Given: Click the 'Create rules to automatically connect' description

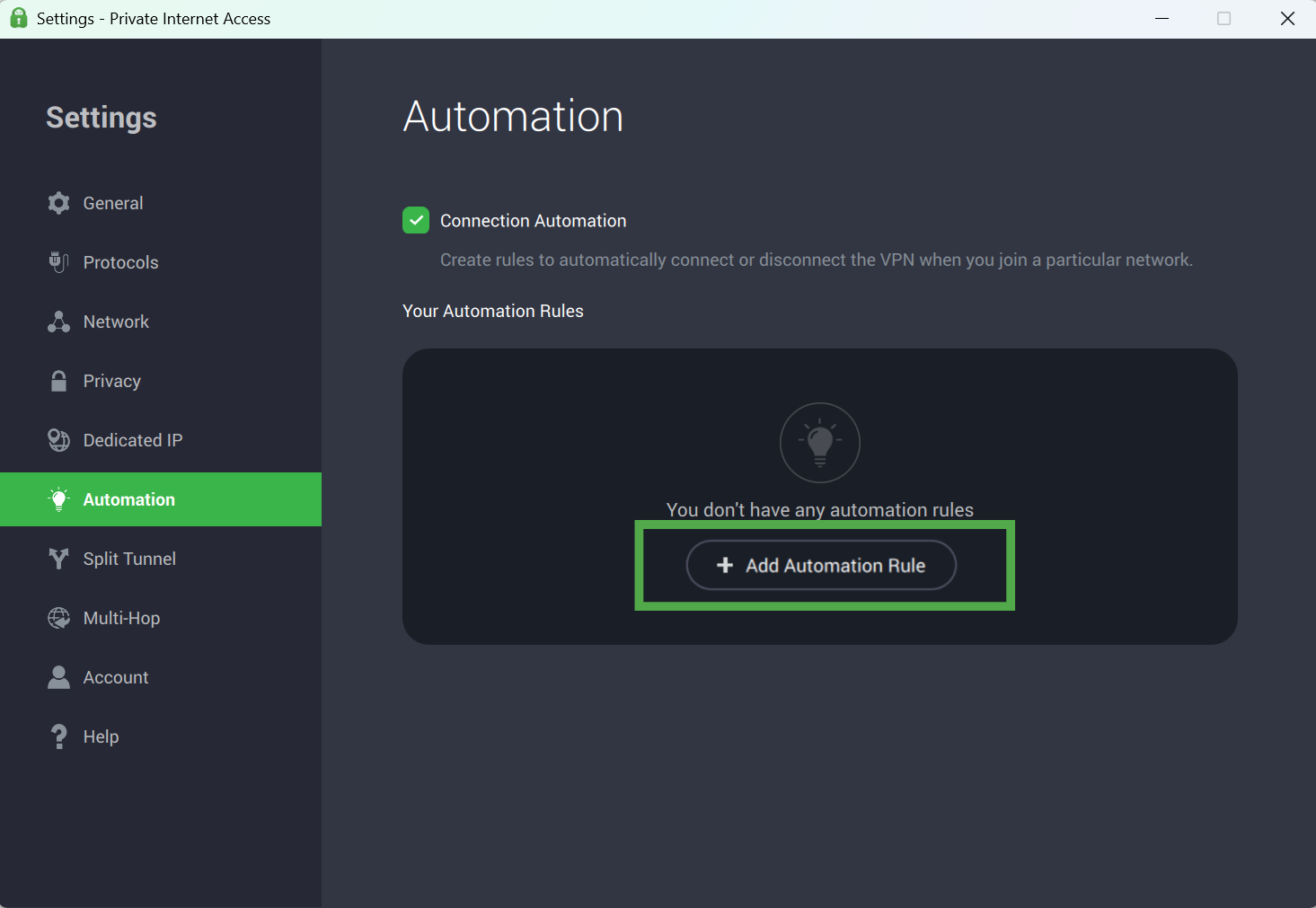Looking at the screenshot, I should click(817, 260).
